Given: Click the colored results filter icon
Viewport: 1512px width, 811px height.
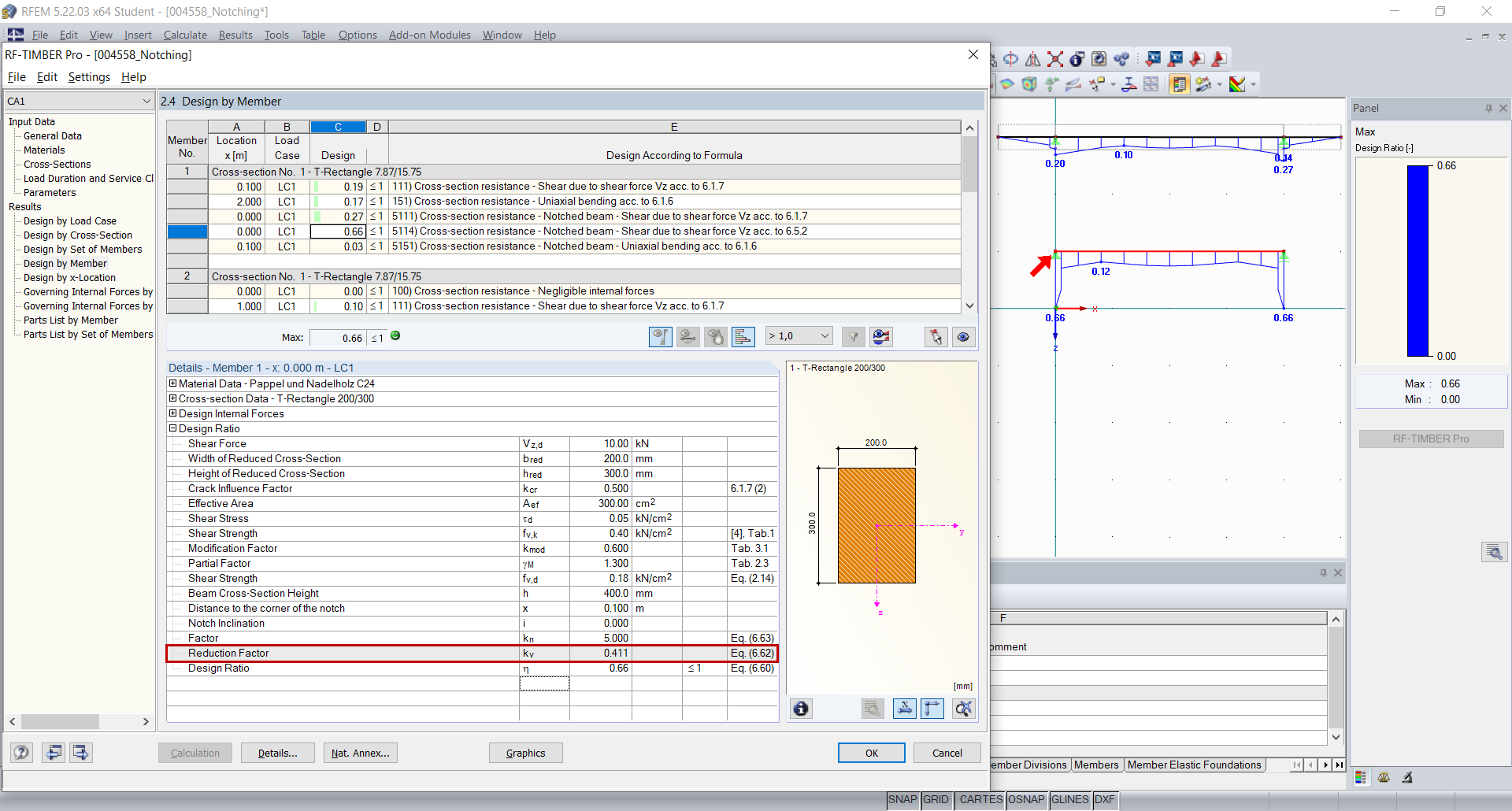Looking at the screenshot, I should point(881,337).
